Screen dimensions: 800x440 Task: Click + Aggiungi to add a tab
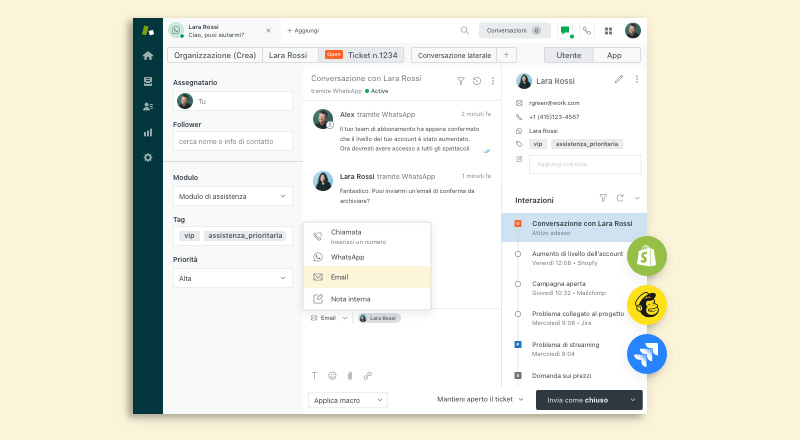click(303, 31)
